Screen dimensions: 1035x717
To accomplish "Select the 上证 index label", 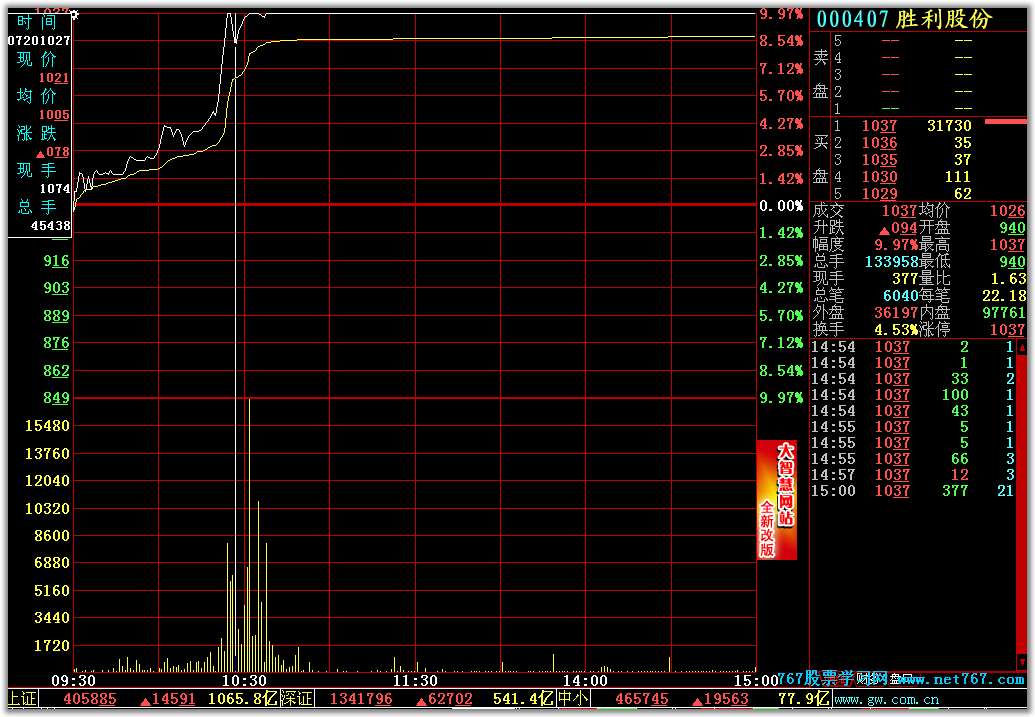I will click(22, 699).
